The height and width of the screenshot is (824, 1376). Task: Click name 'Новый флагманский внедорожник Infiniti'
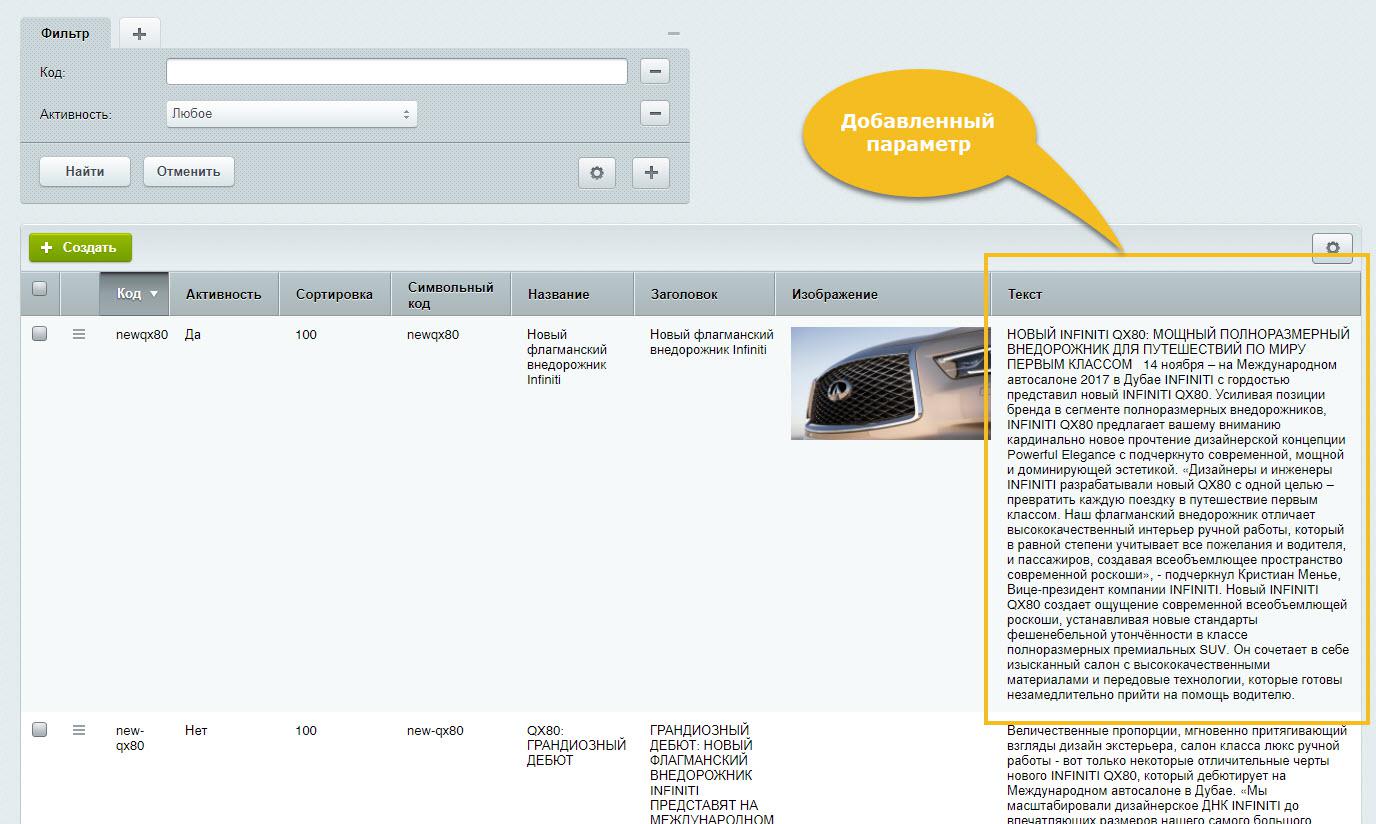pyautogui.click(x=567, y=357)
